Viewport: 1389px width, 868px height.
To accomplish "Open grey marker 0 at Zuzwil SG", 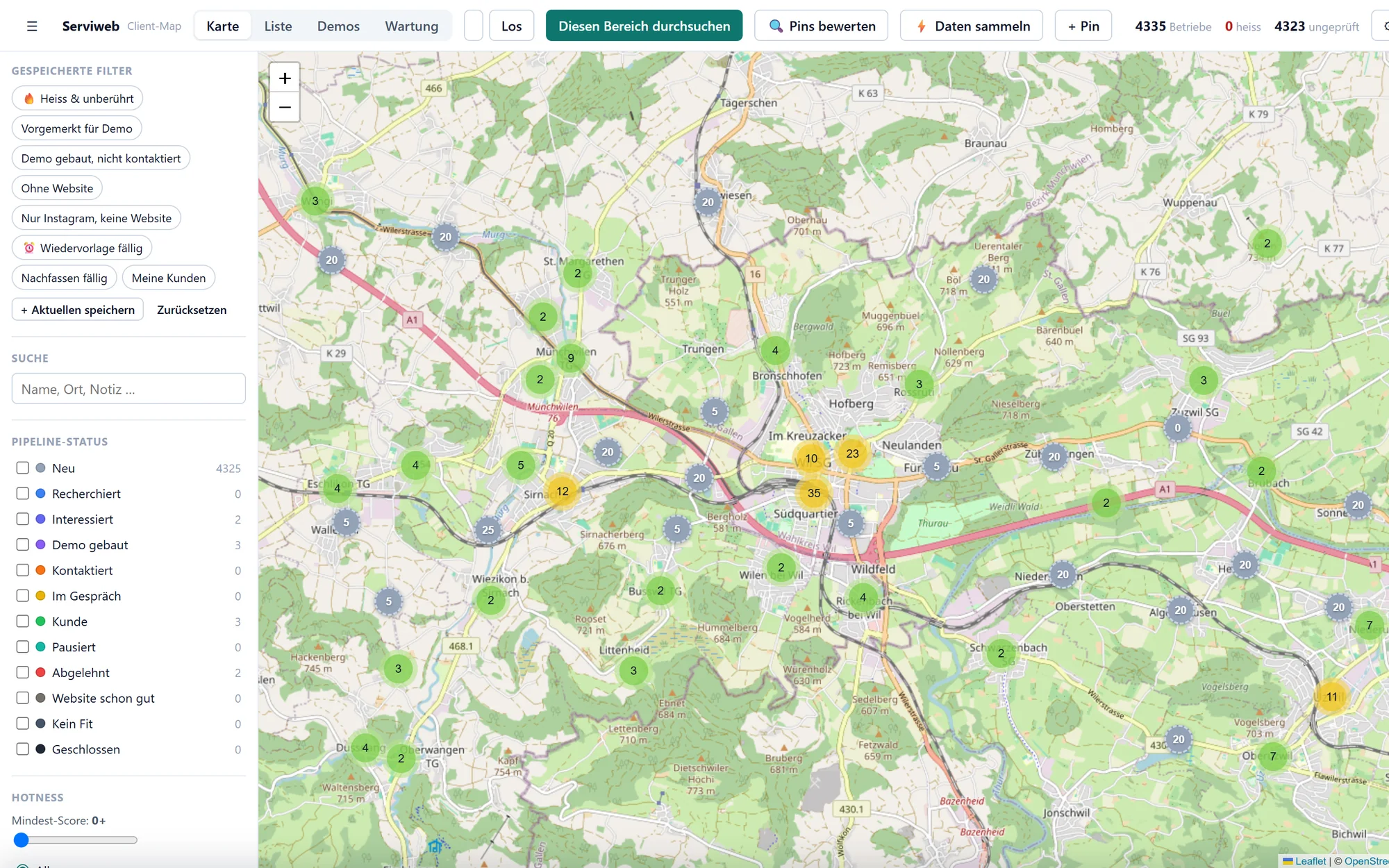I will [x=1177, y=428].
